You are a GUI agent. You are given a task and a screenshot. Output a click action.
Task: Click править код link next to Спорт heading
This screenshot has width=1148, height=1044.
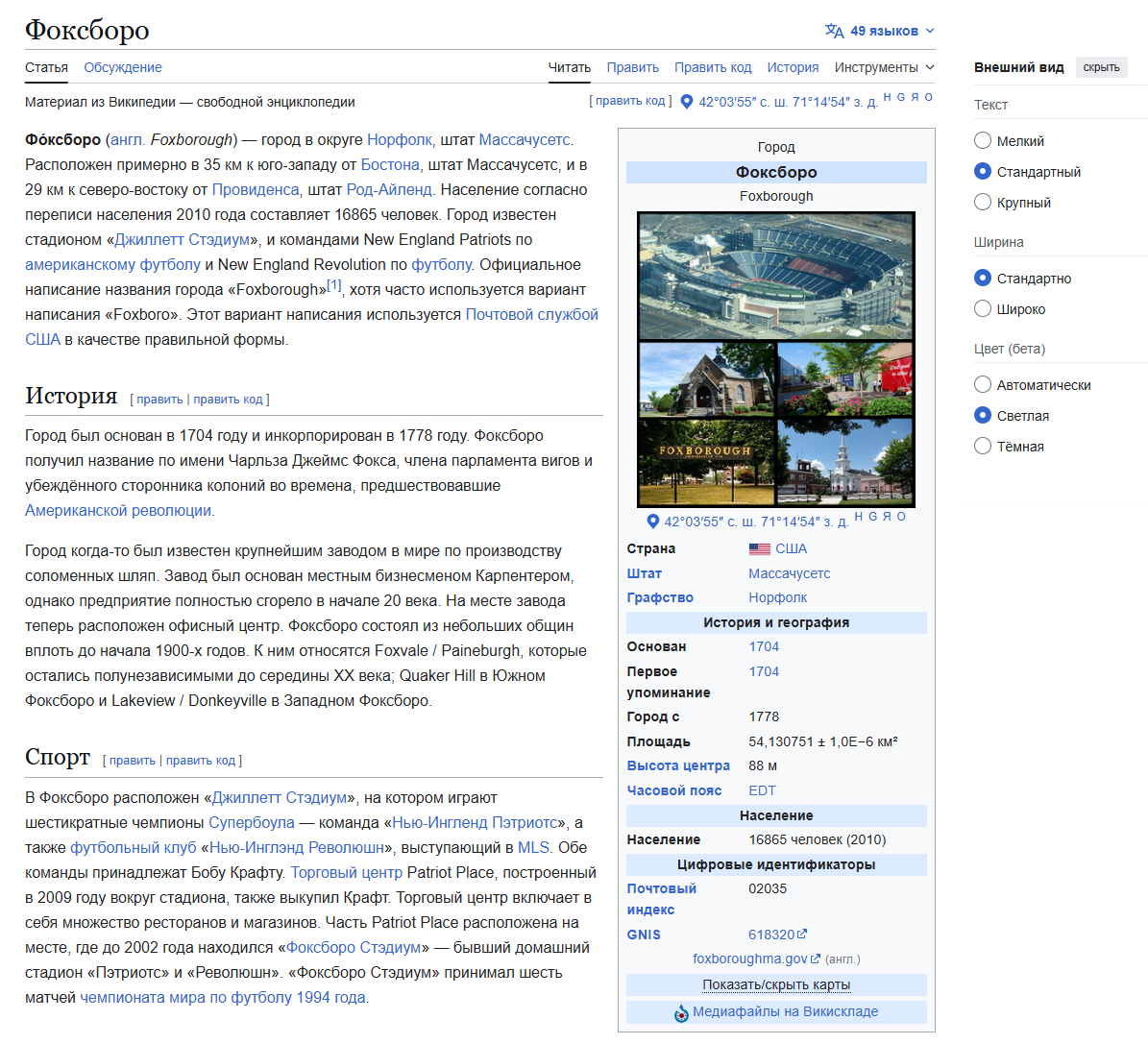coord(201,761)
